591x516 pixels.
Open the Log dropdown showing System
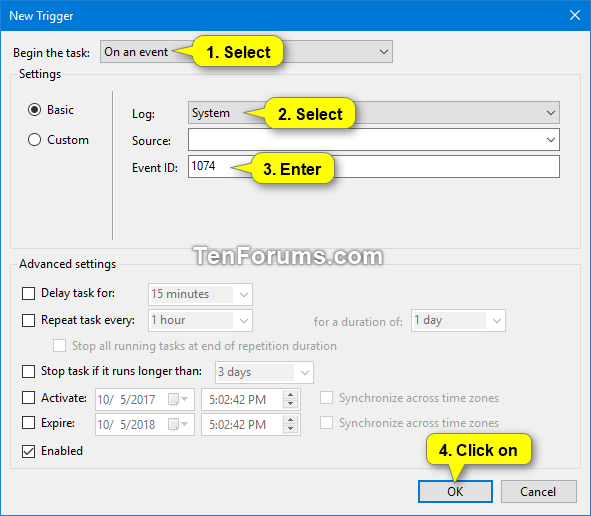(x=374, y=113)
